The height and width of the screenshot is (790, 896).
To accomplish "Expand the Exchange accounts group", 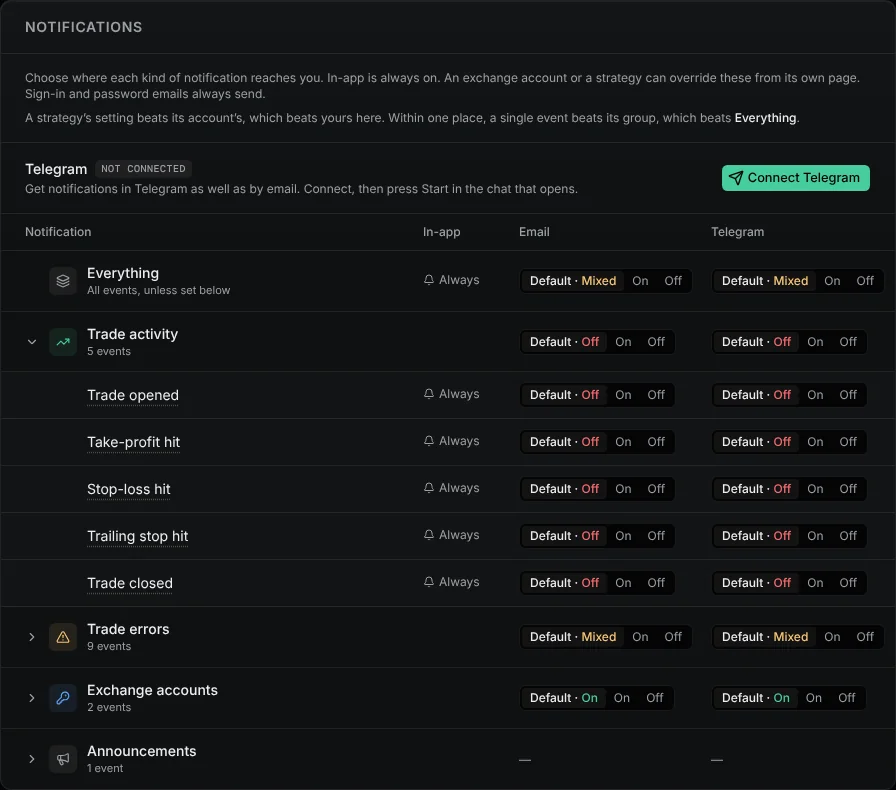I will pos(32,698).
